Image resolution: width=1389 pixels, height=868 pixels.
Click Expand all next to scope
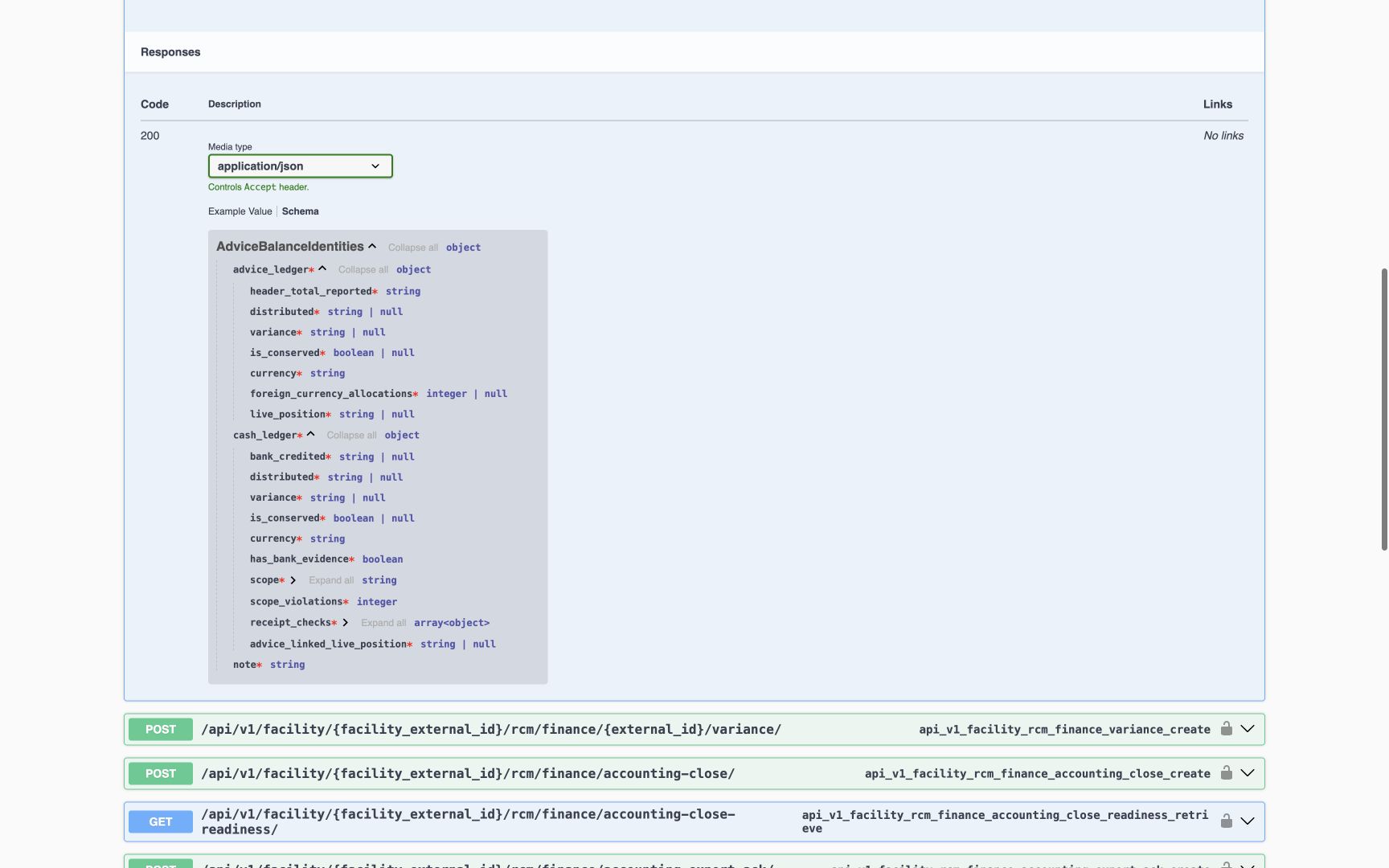331,580
